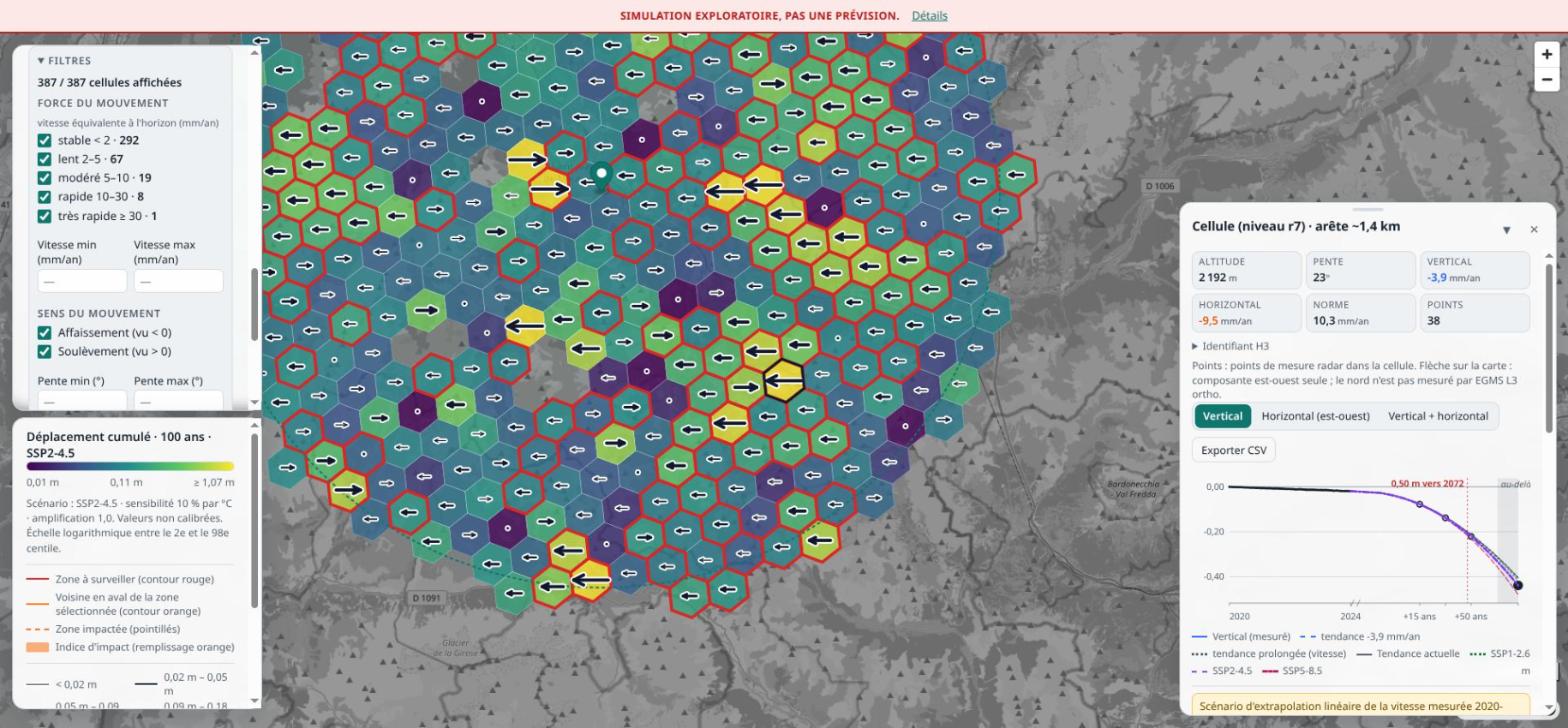Click the orange Indice d'impact swatch

click(x=38, y=647)
